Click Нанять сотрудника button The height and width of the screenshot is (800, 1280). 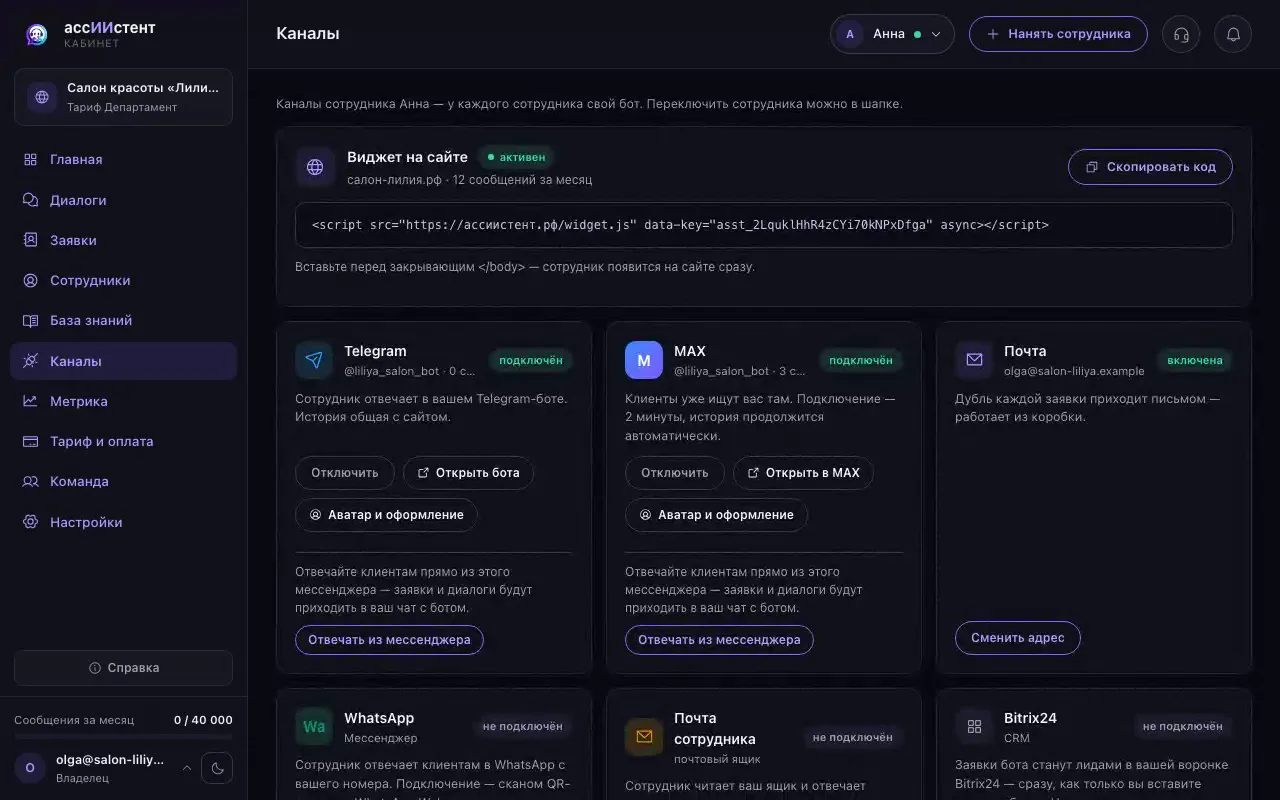(x=1058, y=34)
